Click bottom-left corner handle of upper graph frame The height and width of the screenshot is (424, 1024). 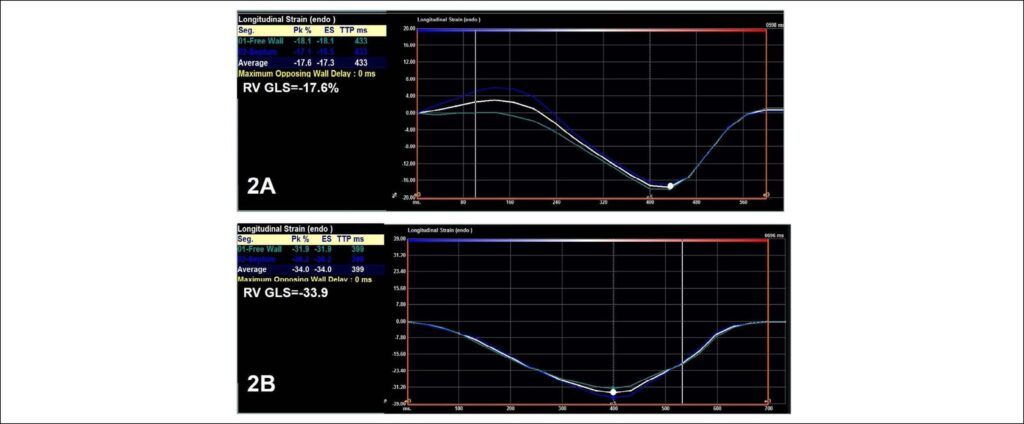418,195
